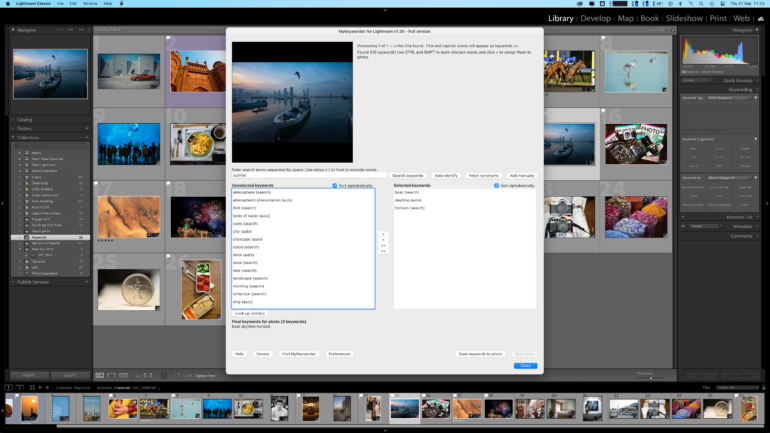The image size is (770, 433).
Task: Click the Donate button
Action: point(263,354)
